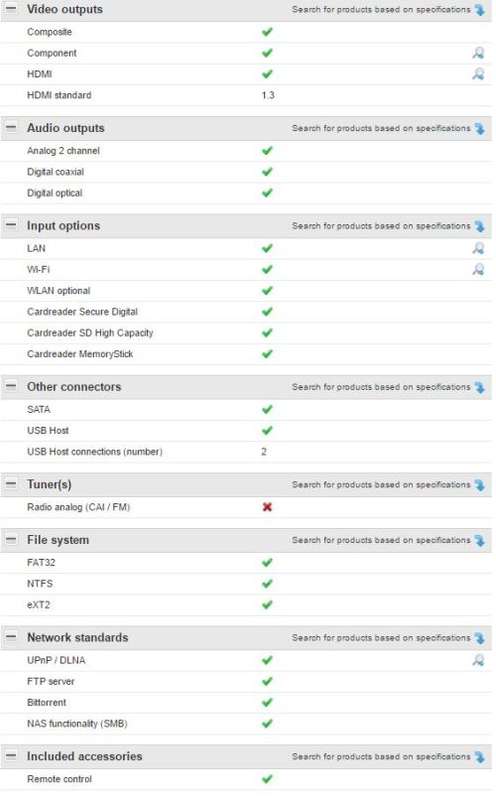Click the green checkmark next to Composite
Viewport: 496px width, 800px height.
(267, 32)
